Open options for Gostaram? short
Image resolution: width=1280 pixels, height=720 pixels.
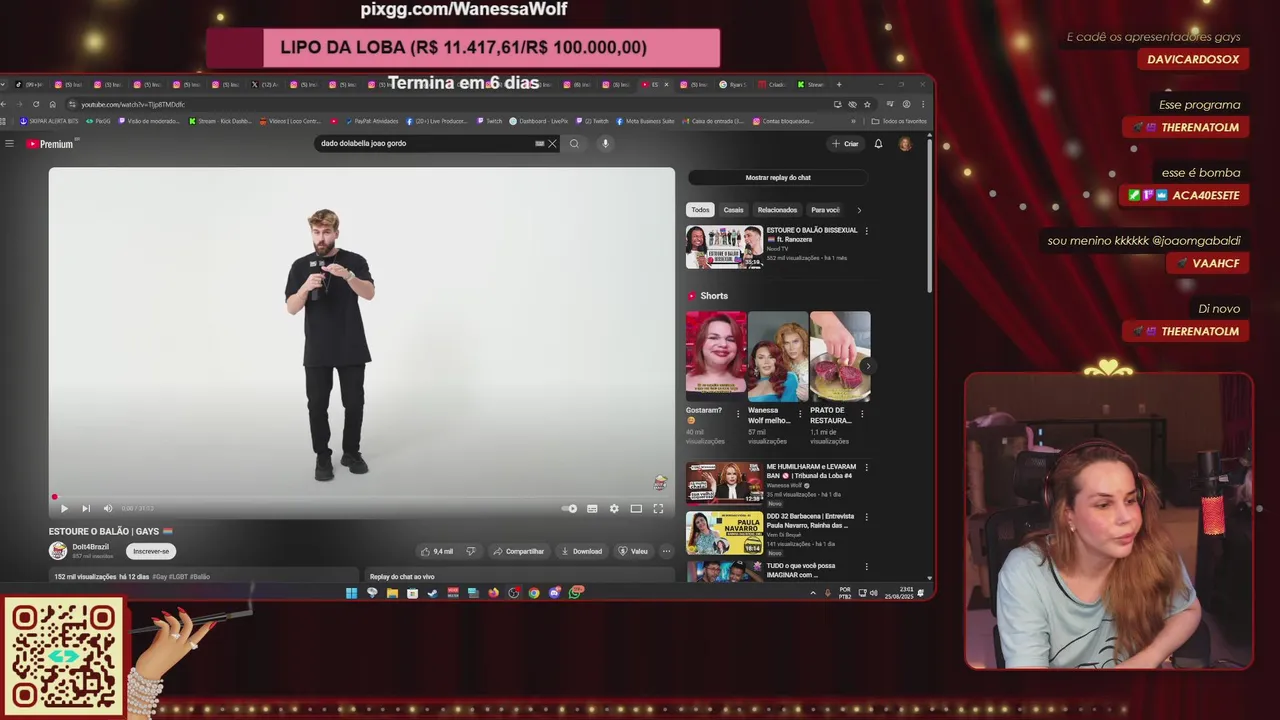[x=738, y=412]
